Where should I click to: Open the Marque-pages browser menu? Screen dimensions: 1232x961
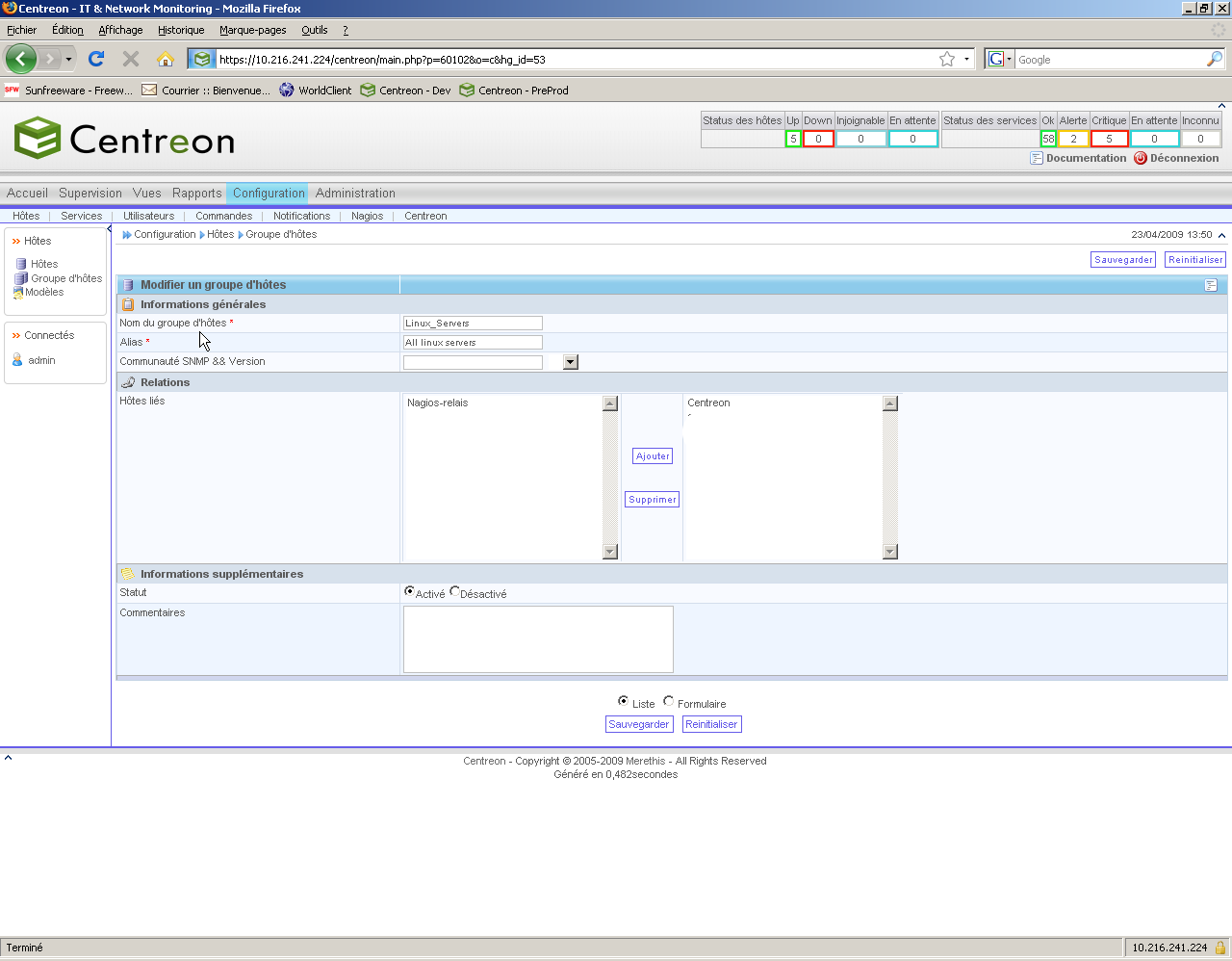252,30
